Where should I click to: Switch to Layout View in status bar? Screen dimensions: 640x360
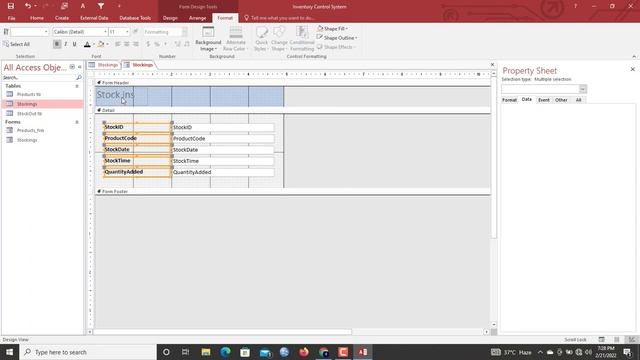click(x=617, y=340)
